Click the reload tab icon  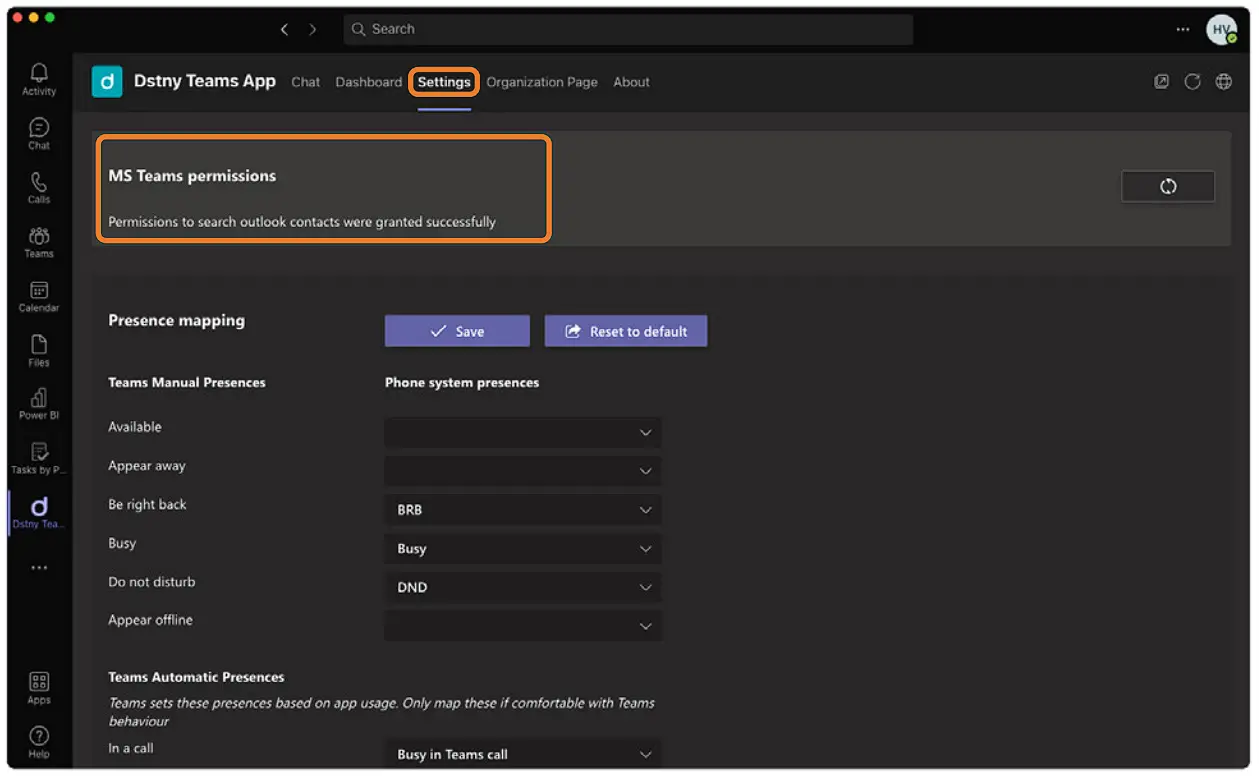tap(1192, 82)
